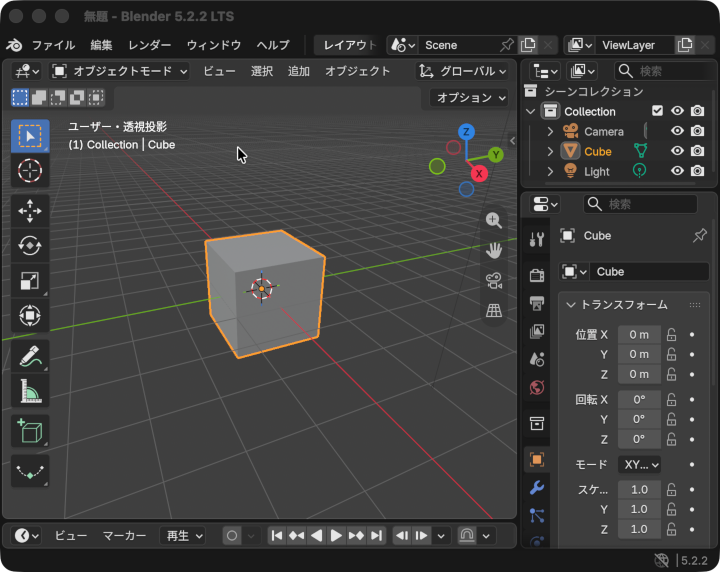720x572 pixels.
Task: Collapse the Transform panel
Action: point(571,305)
